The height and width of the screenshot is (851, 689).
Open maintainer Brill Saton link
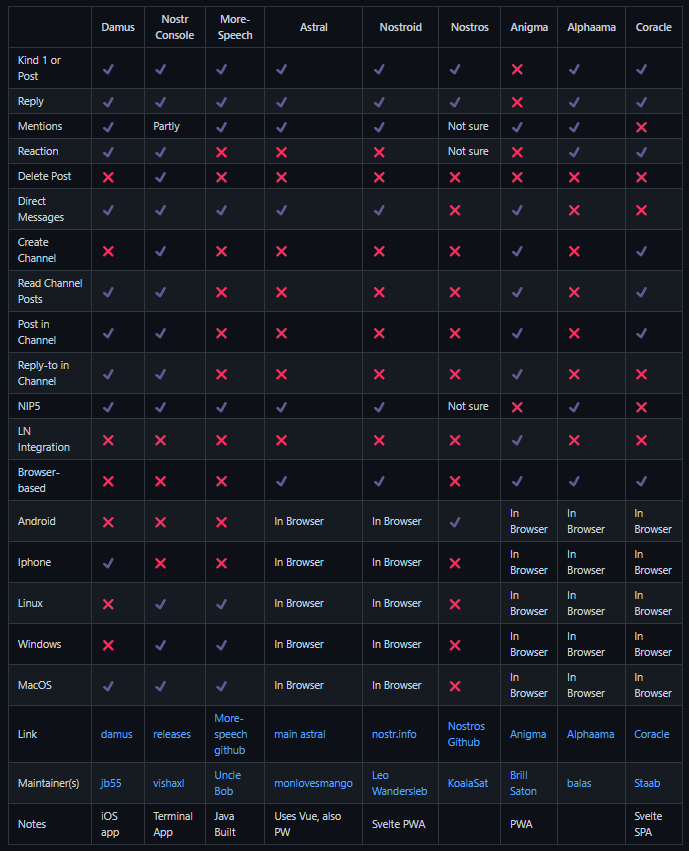(x=523, y=783)
